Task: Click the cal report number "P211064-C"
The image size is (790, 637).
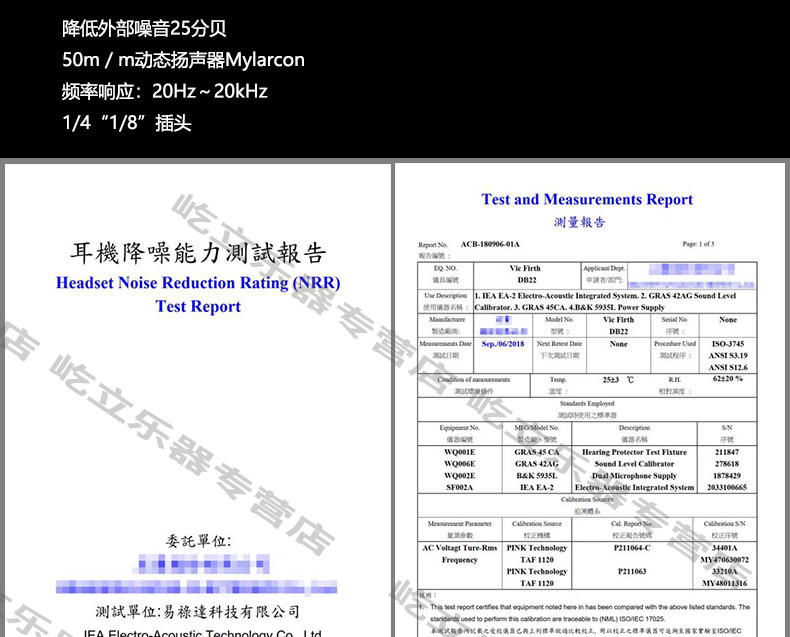Action: 632,548
